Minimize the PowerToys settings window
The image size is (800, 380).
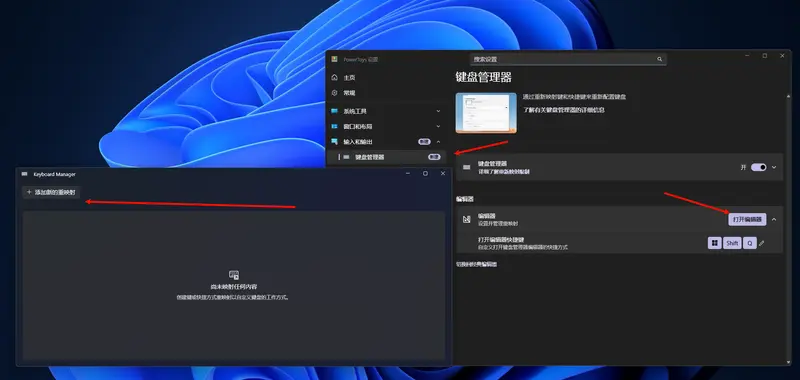click(747, 56)
